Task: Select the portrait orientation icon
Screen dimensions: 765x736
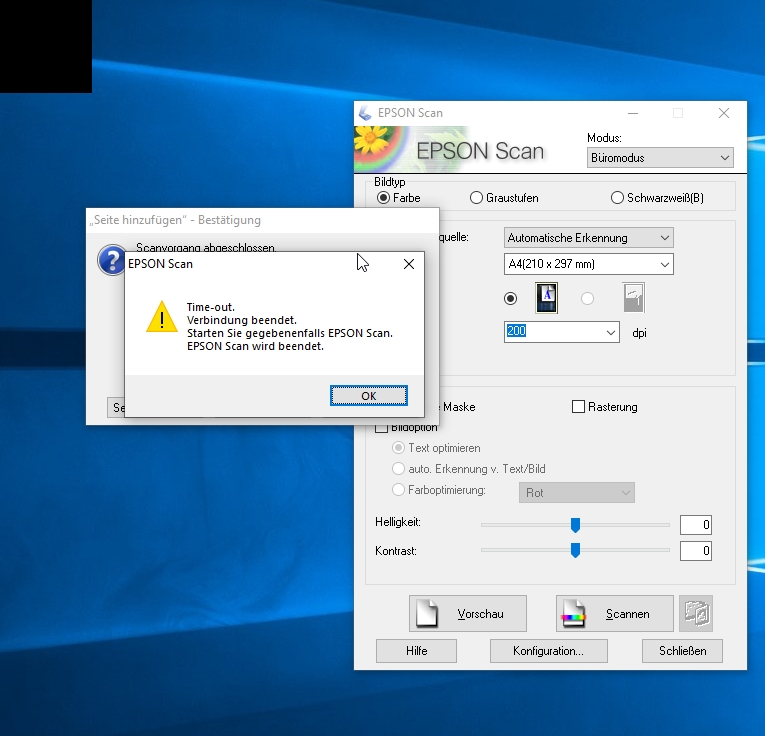Action: (x=546, y=298)
